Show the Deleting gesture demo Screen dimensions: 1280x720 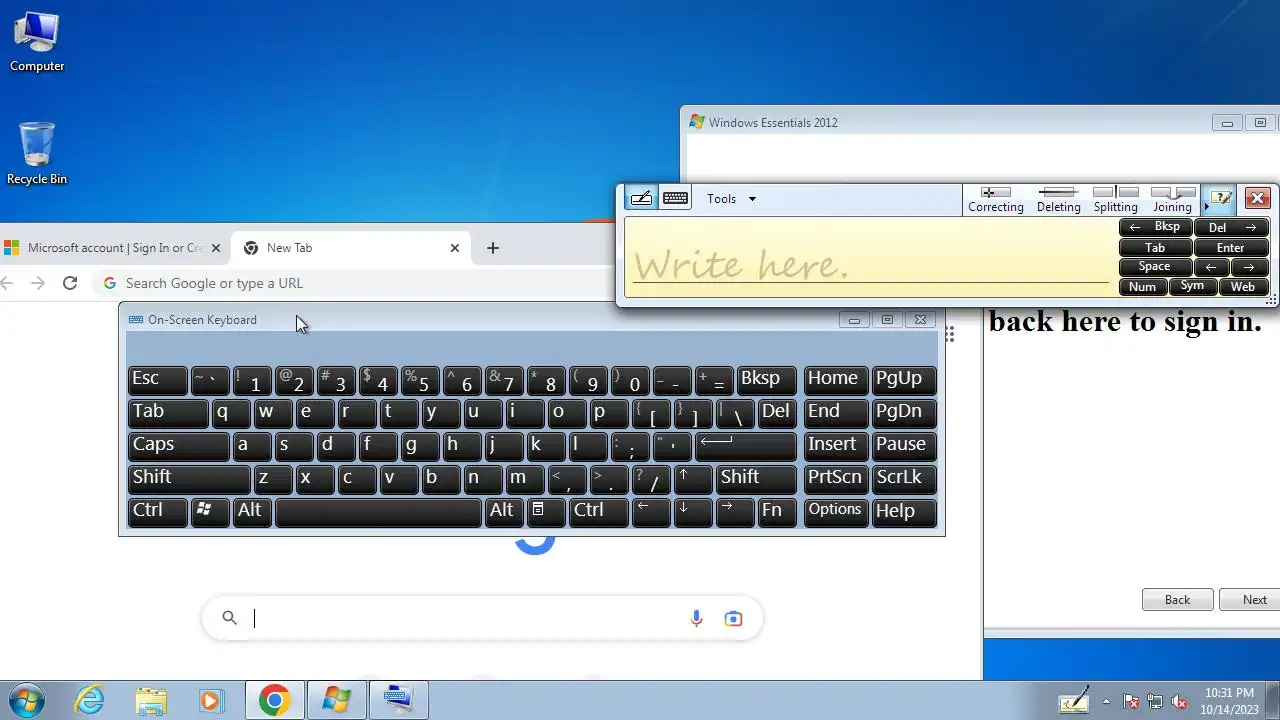pyautogui.click(x=1058, y=199)
